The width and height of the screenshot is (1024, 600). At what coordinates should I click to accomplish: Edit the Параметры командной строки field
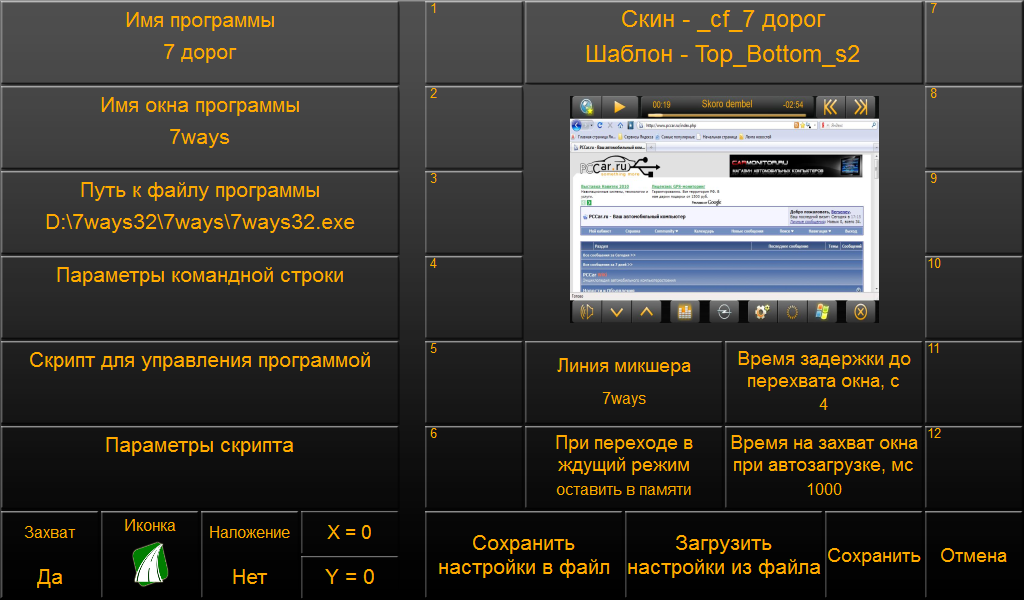[200, 297]
